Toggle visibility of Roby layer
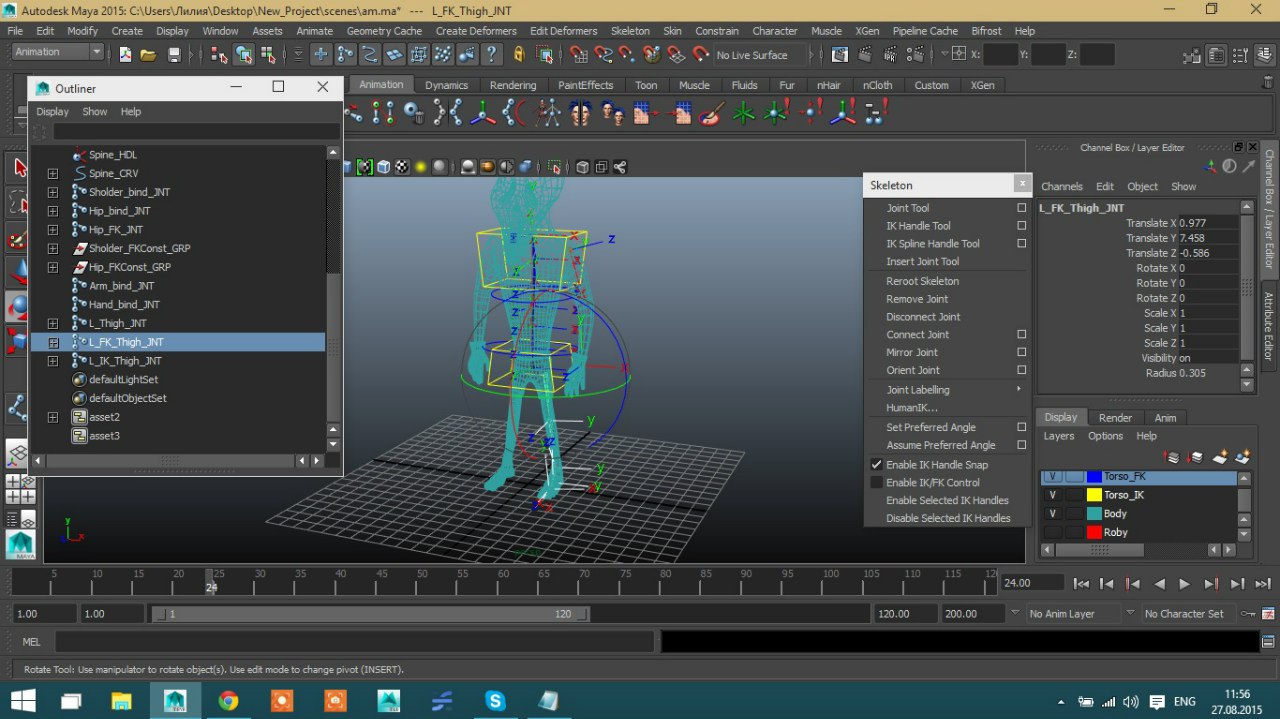1280x719 pixels. 1052,533
